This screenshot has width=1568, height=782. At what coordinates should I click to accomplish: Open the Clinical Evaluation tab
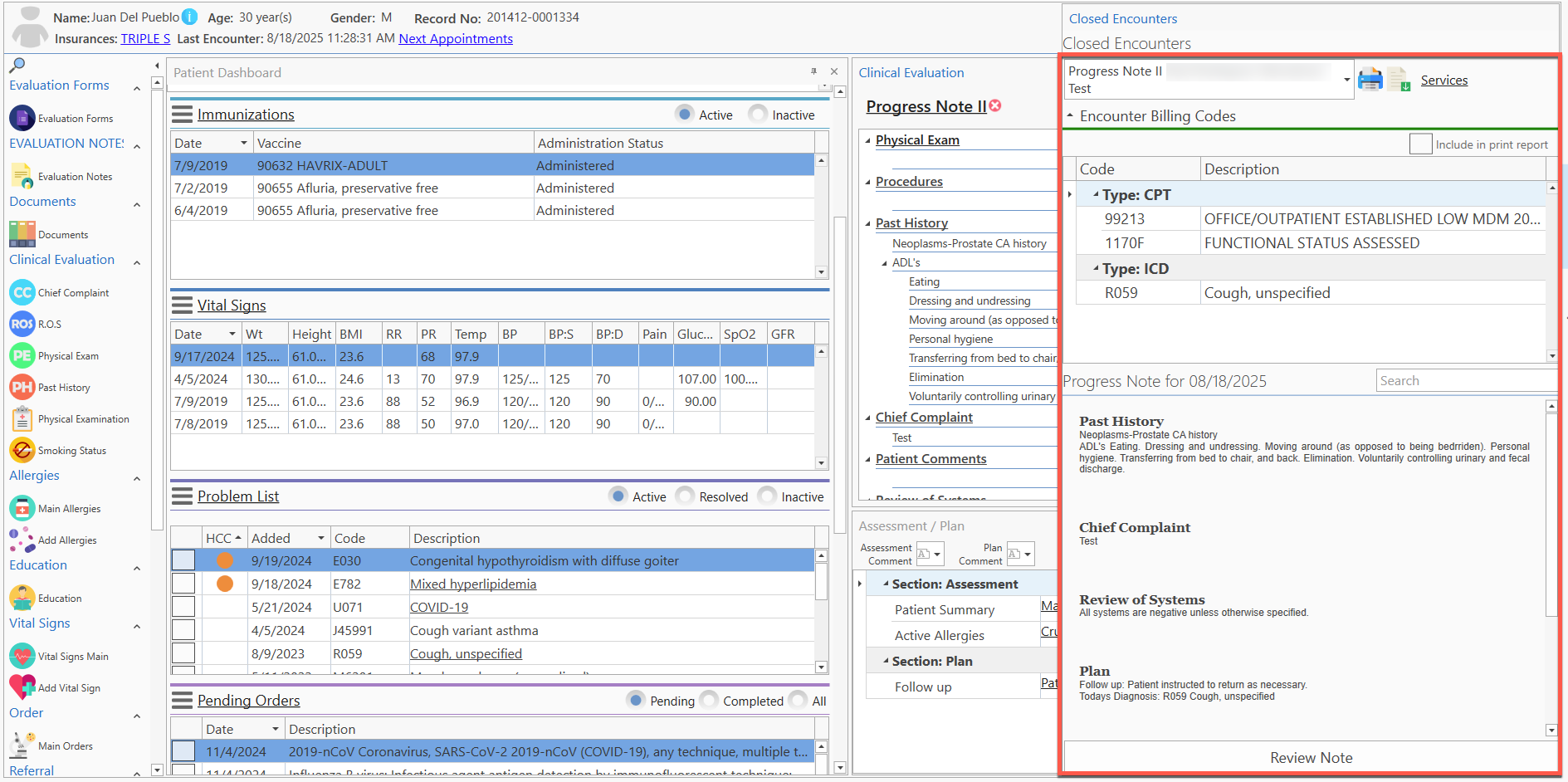click(x=911, y=72)
